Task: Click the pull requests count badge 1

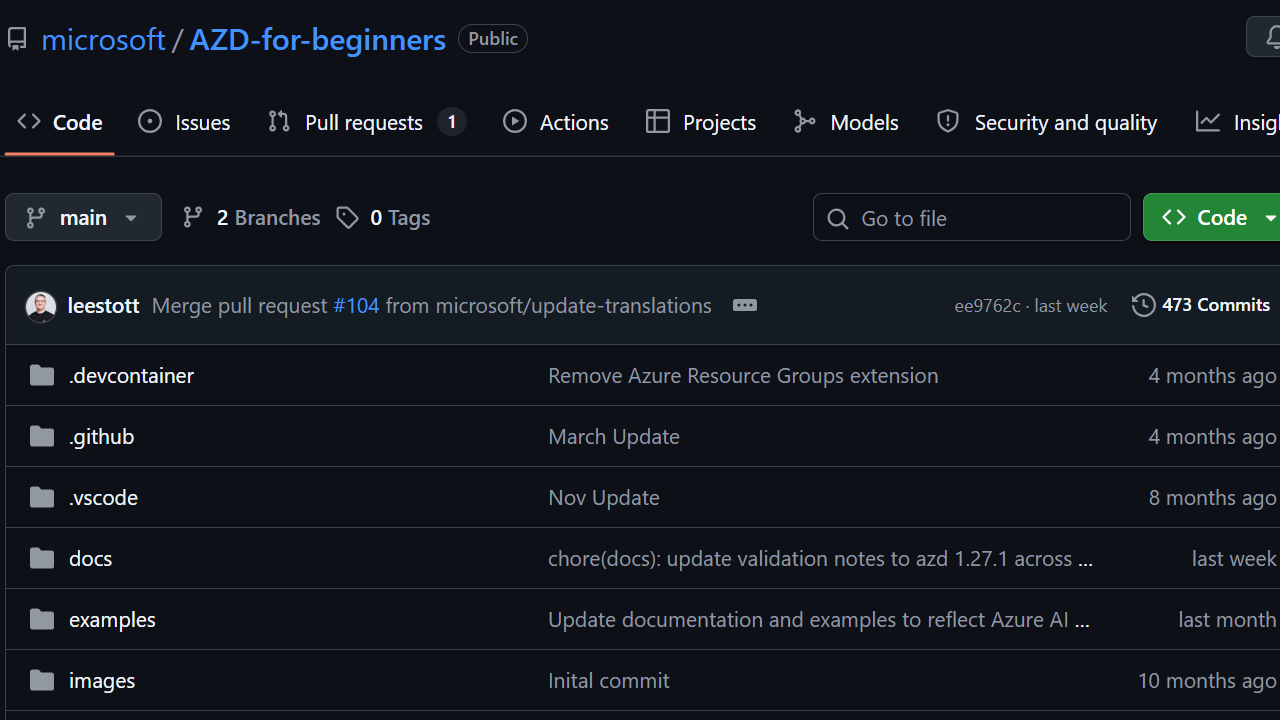Action: point(452,122)
